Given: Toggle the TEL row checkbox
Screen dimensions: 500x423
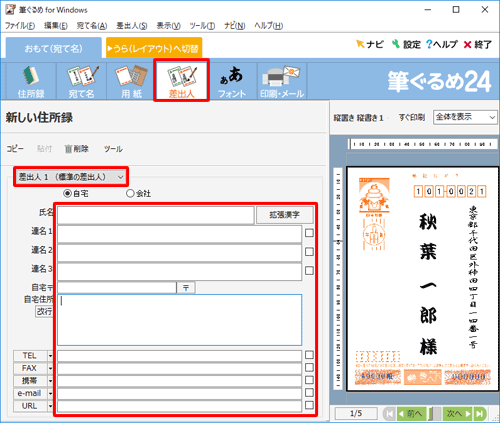Looking at the screenshot, I should pos(309,355).
